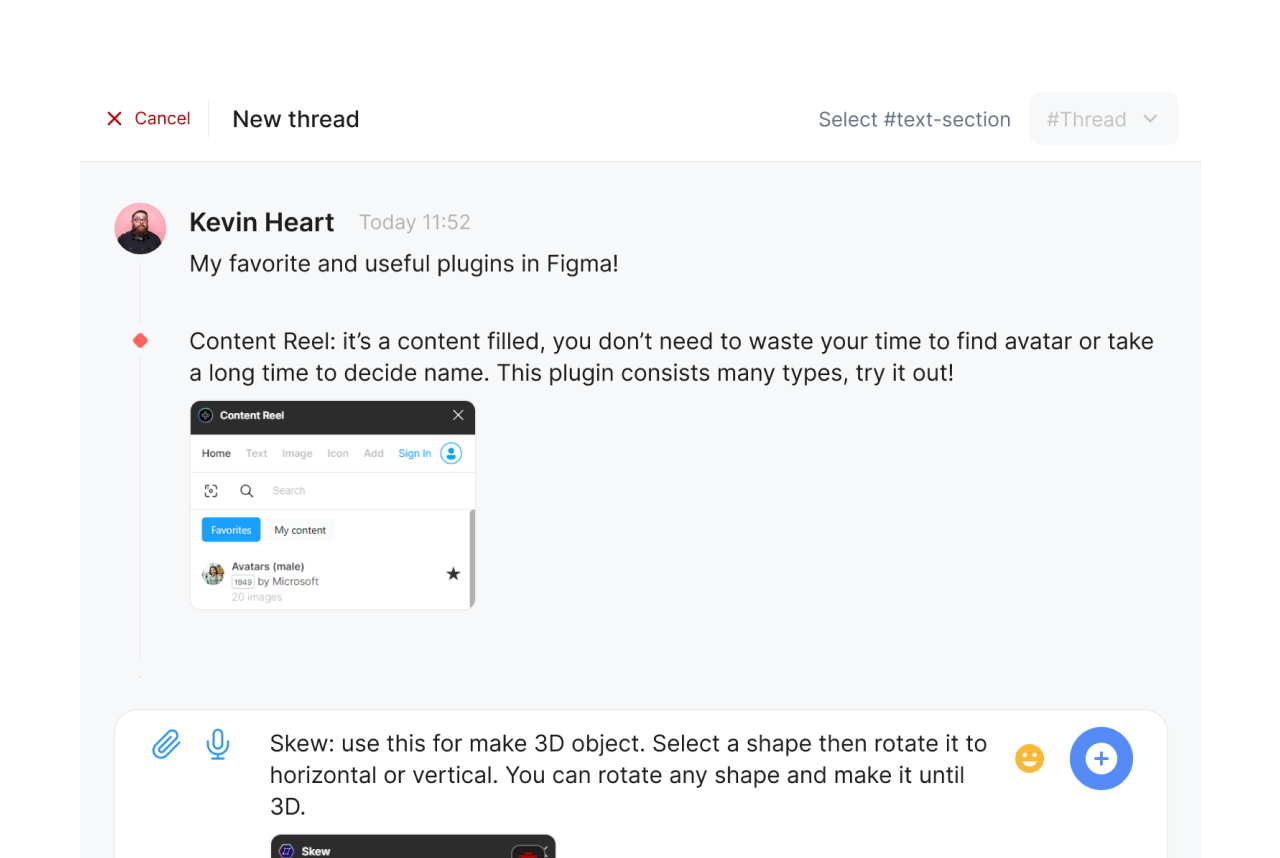The height and width of the screenshot is (858, 1280).
Task: Click the Content Reel vertical scrollbar
Action: click(x=472, y=550)
